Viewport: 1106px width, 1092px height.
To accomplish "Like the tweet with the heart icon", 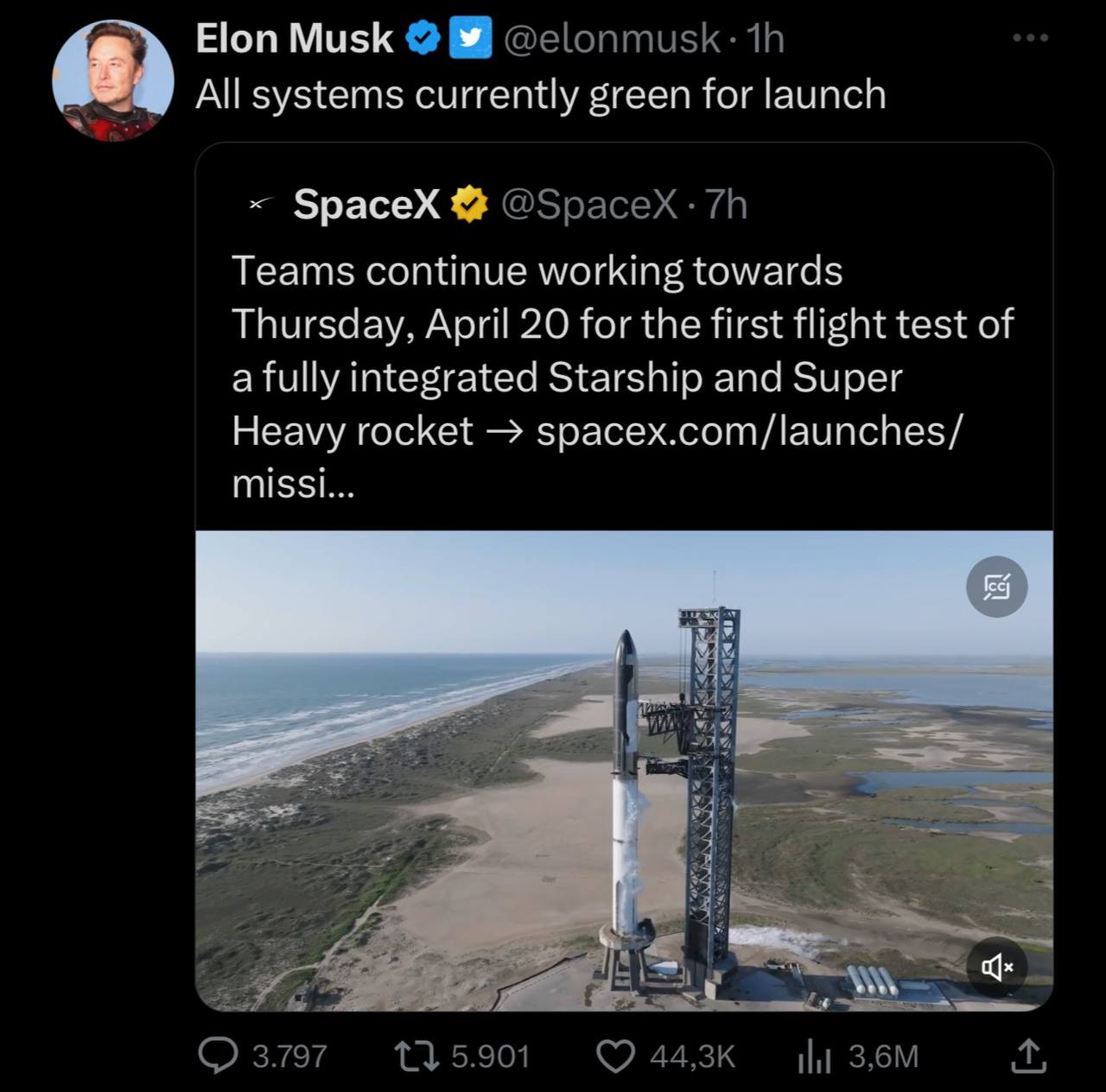I will click(615, 1056).
